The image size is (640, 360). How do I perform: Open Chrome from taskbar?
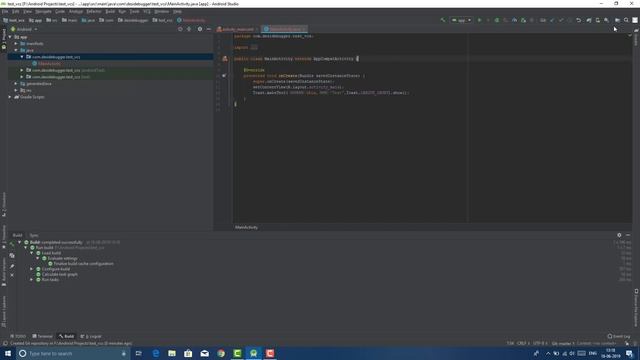click(x=221, y=353)
